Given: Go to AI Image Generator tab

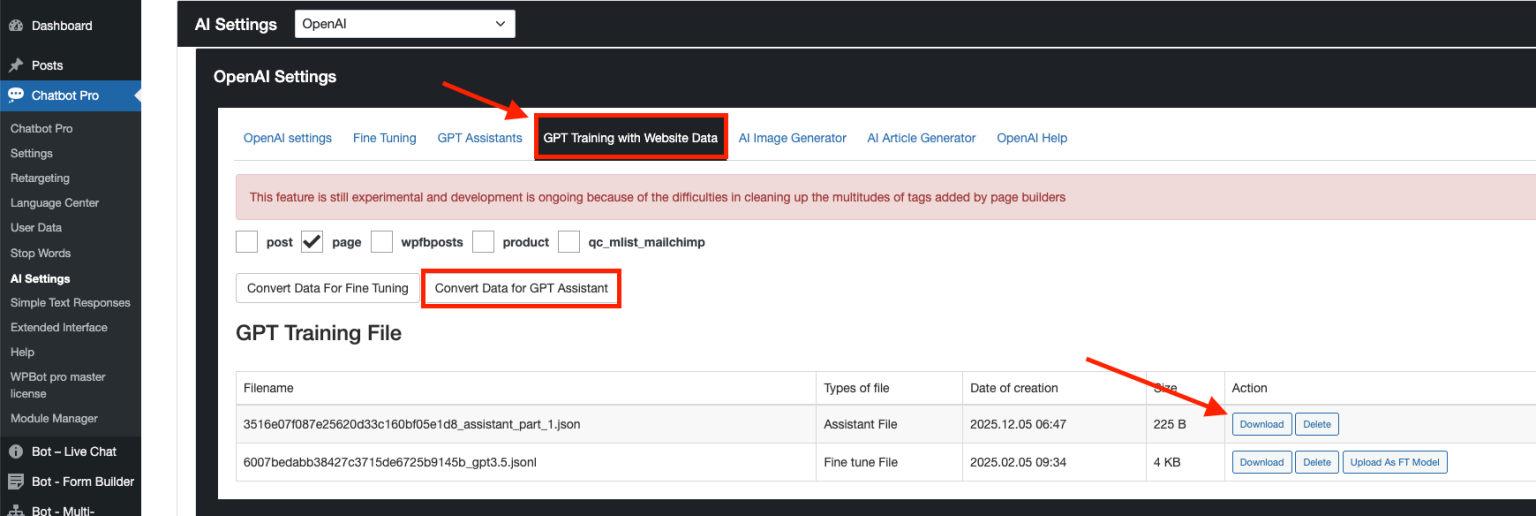Looking at the screenshot, I should point(793,138).
